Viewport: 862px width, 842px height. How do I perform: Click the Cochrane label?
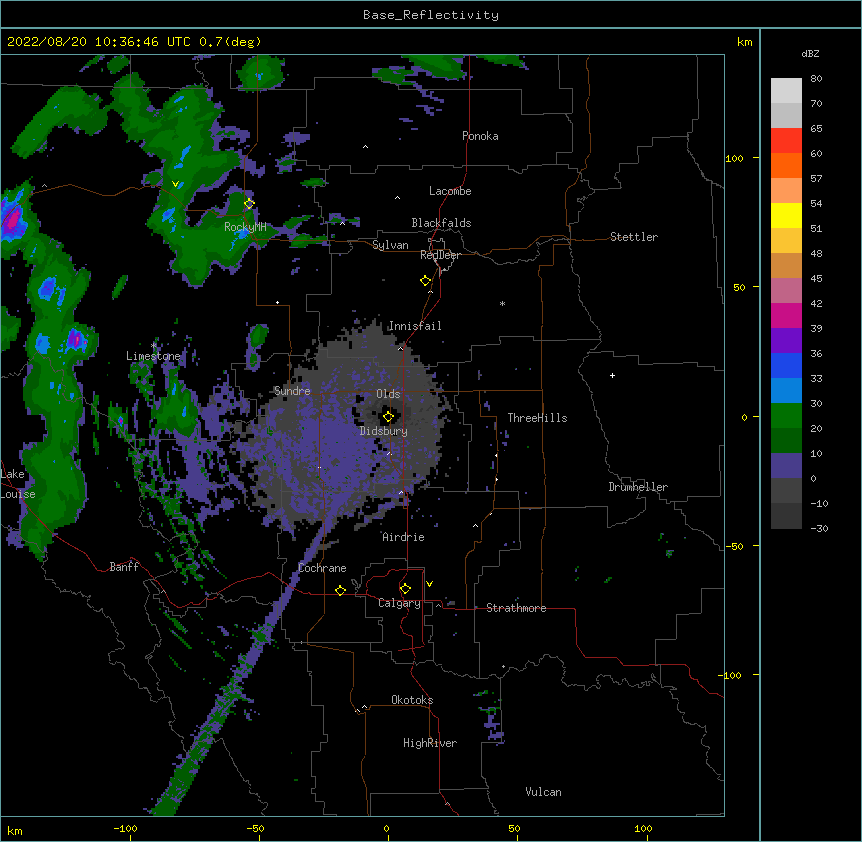click(x=322, y=568)
